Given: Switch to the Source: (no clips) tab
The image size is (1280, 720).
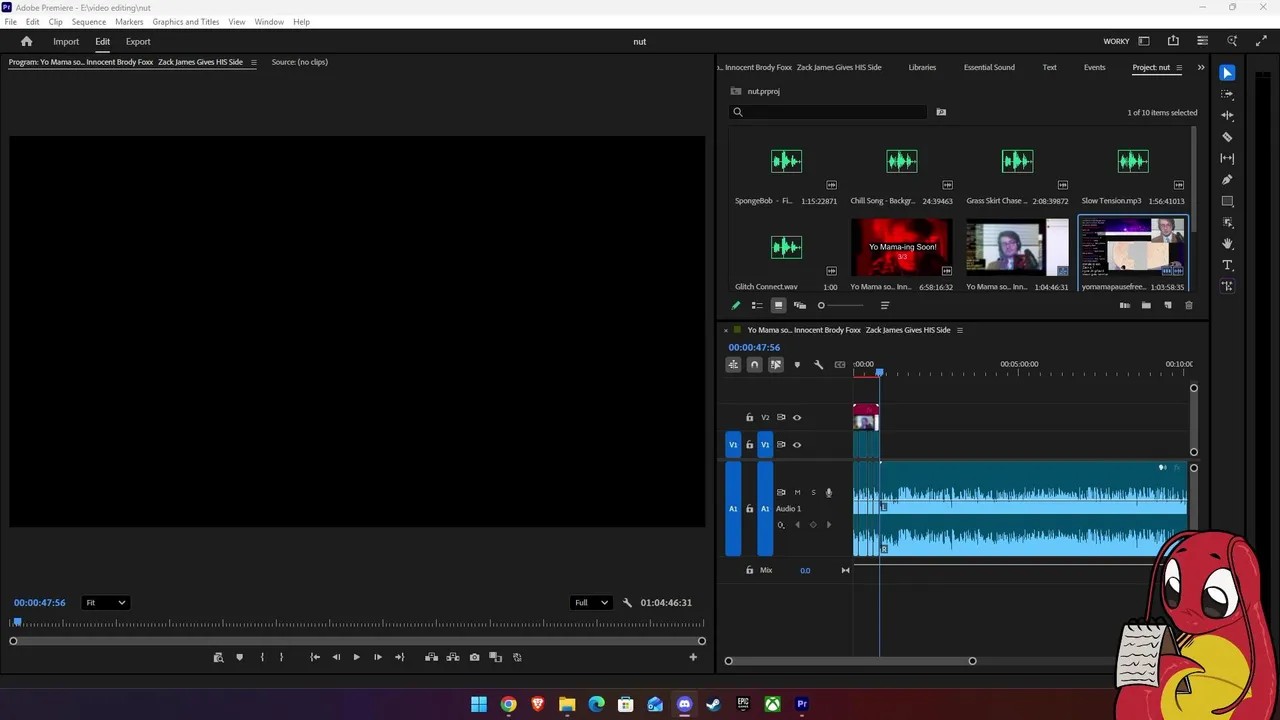Looking at the screenshot, I should tap(300, 62).
